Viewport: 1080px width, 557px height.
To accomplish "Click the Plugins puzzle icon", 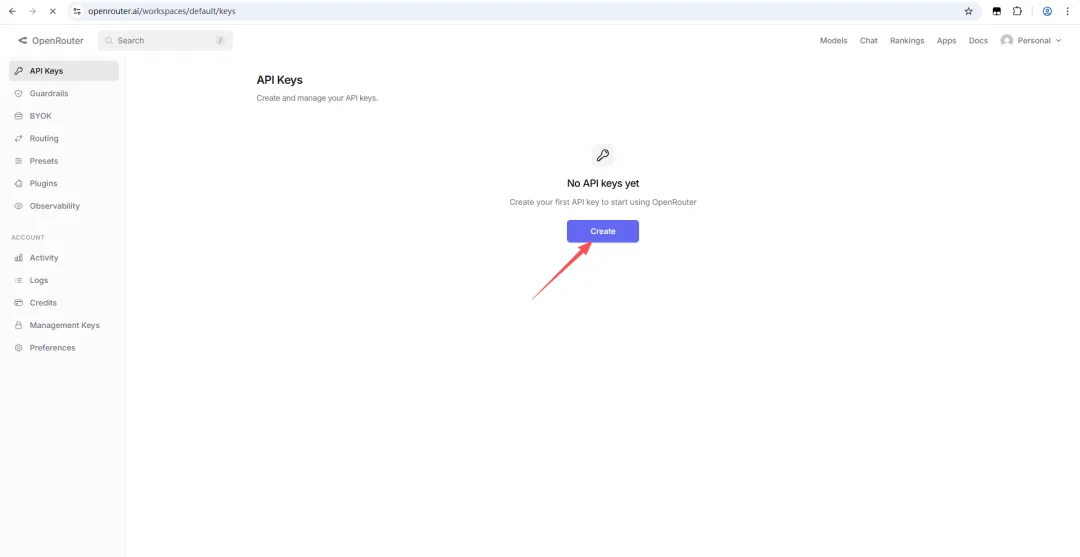I will click(19, 184).
